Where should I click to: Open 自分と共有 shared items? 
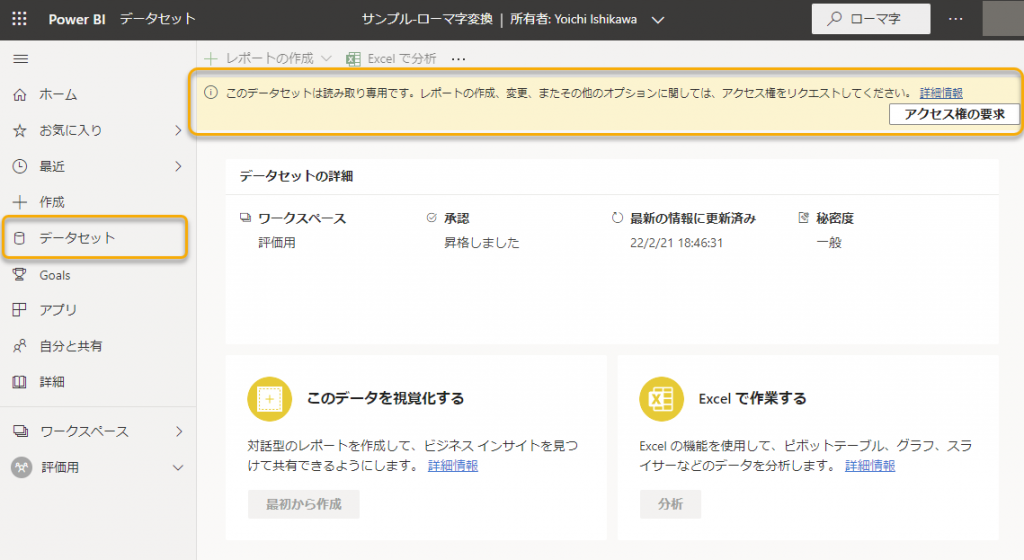coord(70,346)
